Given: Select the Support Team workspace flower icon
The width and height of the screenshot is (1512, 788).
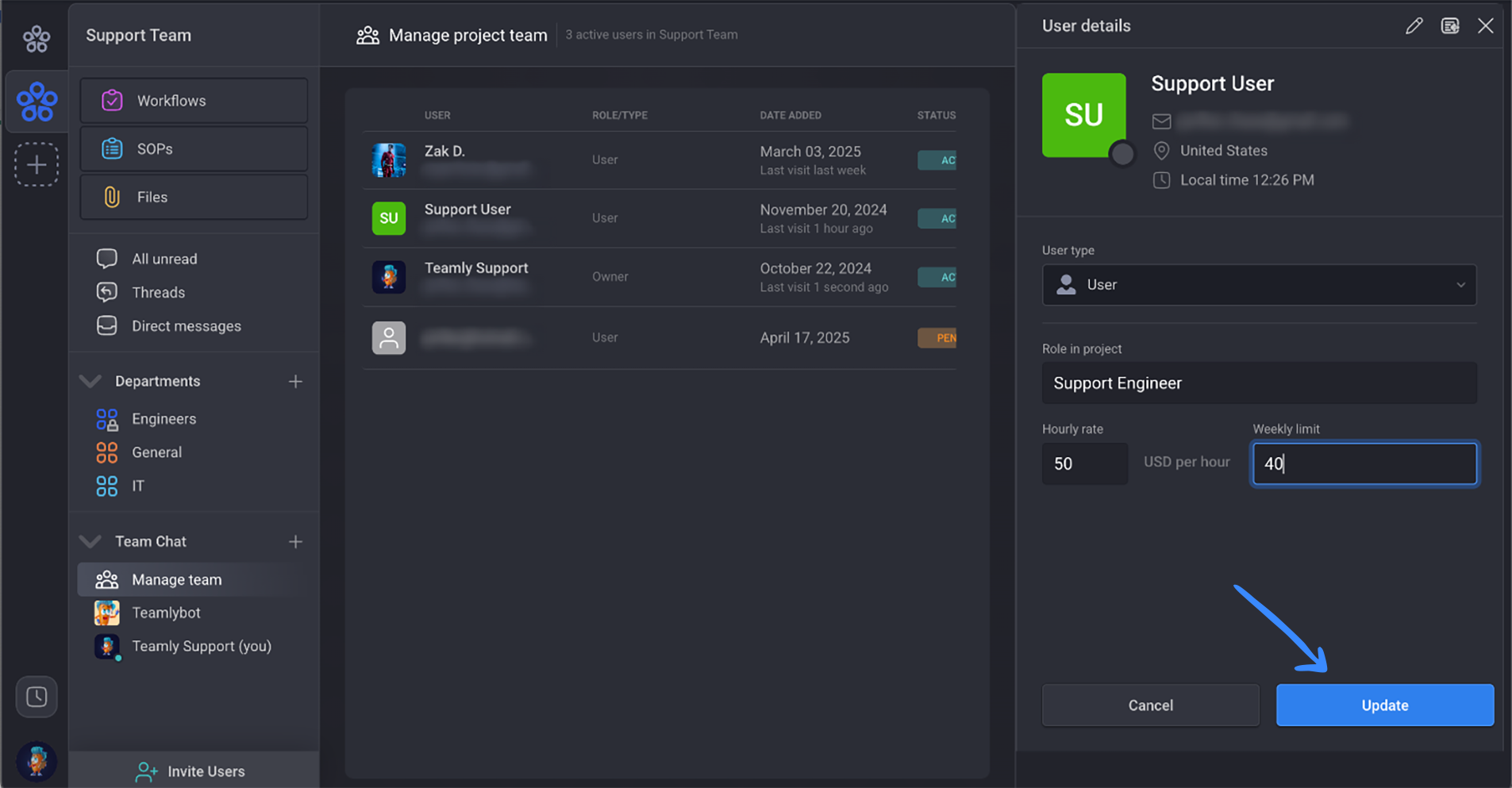Looking at the screenshot, I should click(37, 102).
